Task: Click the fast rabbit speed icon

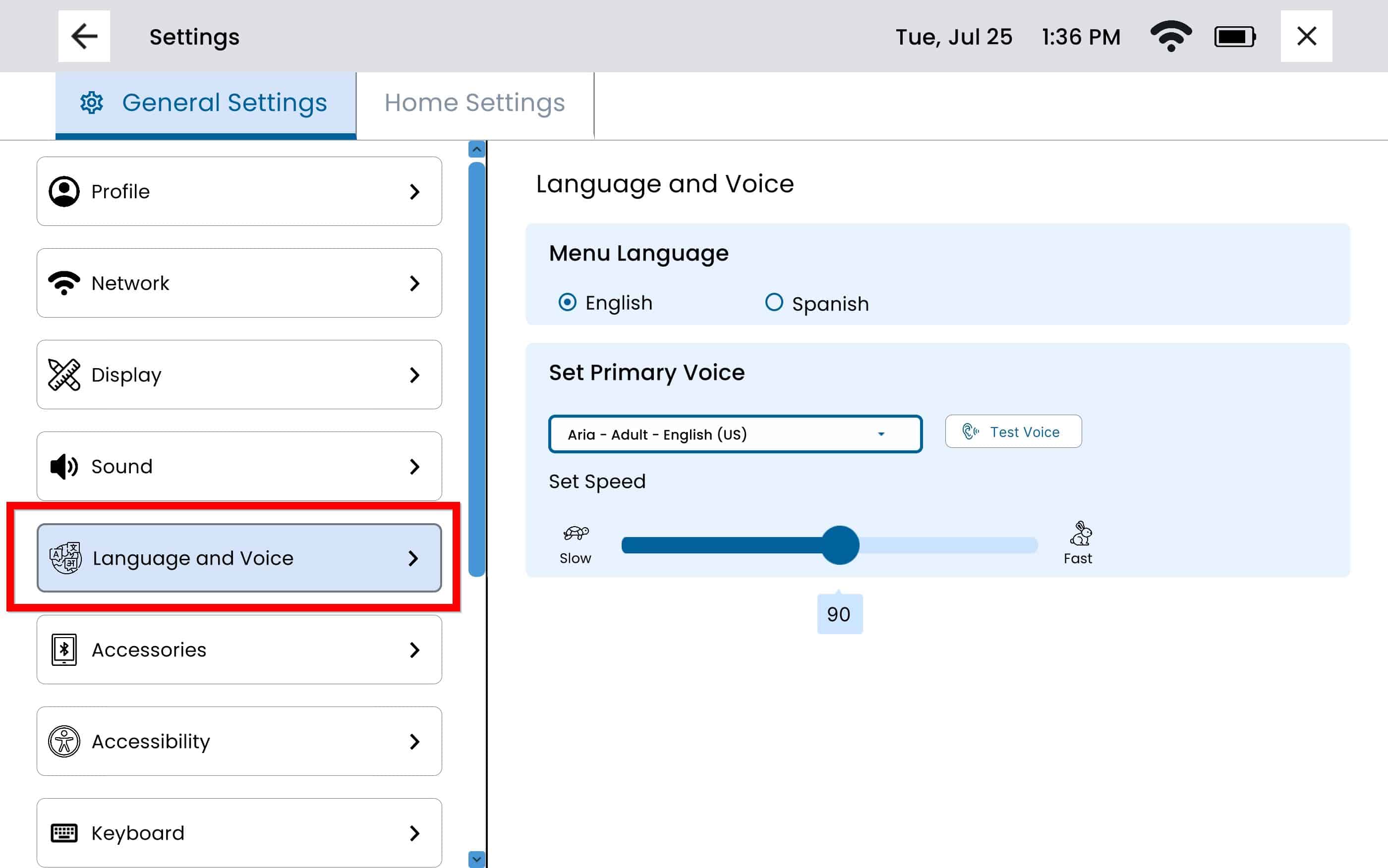Action: point(1080,534)
